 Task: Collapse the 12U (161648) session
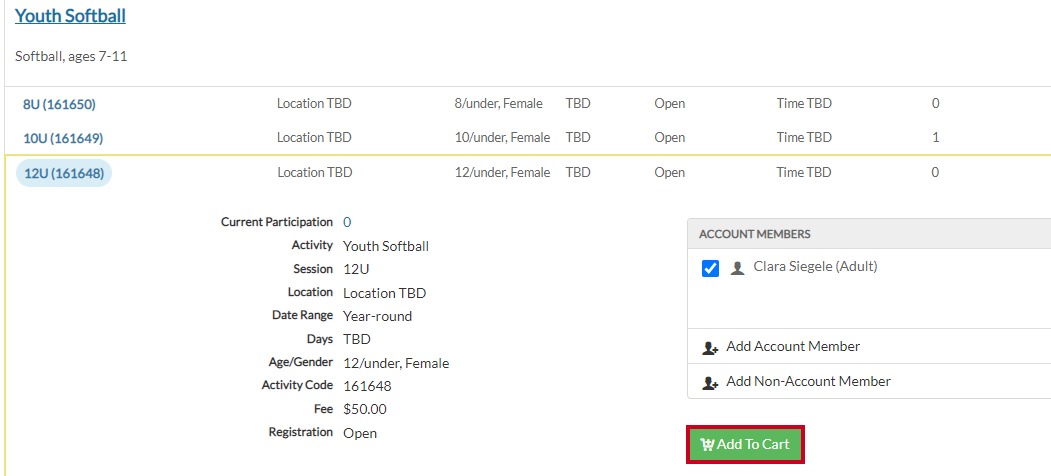[x=64, y=174]
